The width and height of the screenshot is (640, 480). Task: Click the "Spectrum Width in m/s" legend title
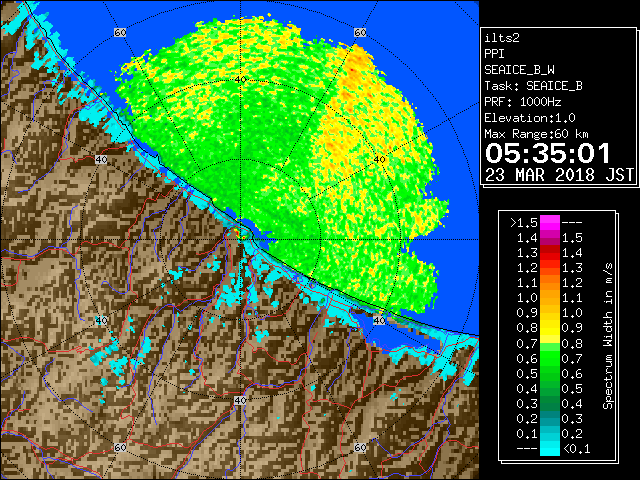608,336
